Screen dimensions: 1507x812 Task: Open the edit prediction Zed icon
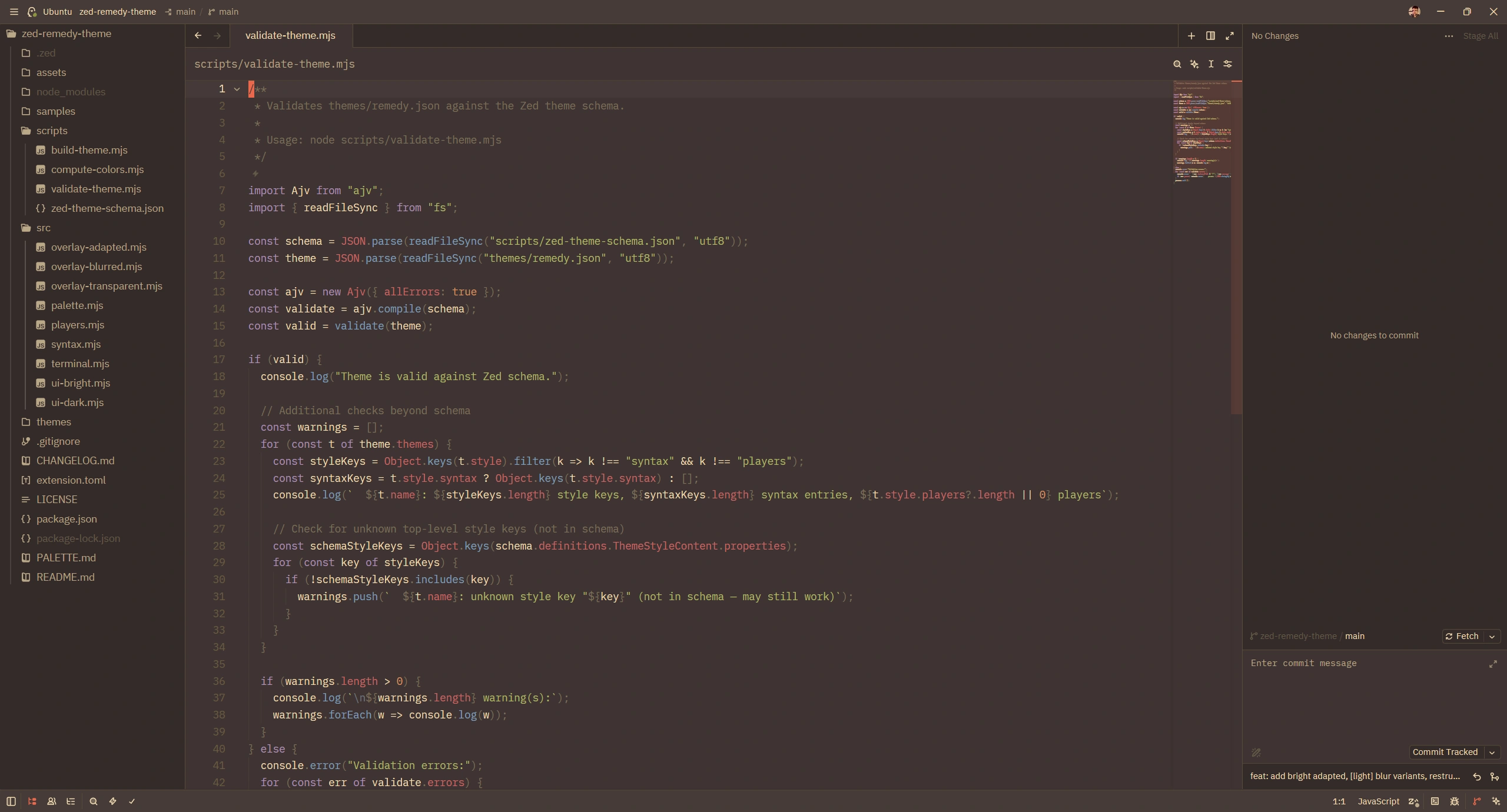tap(1413, 801)
